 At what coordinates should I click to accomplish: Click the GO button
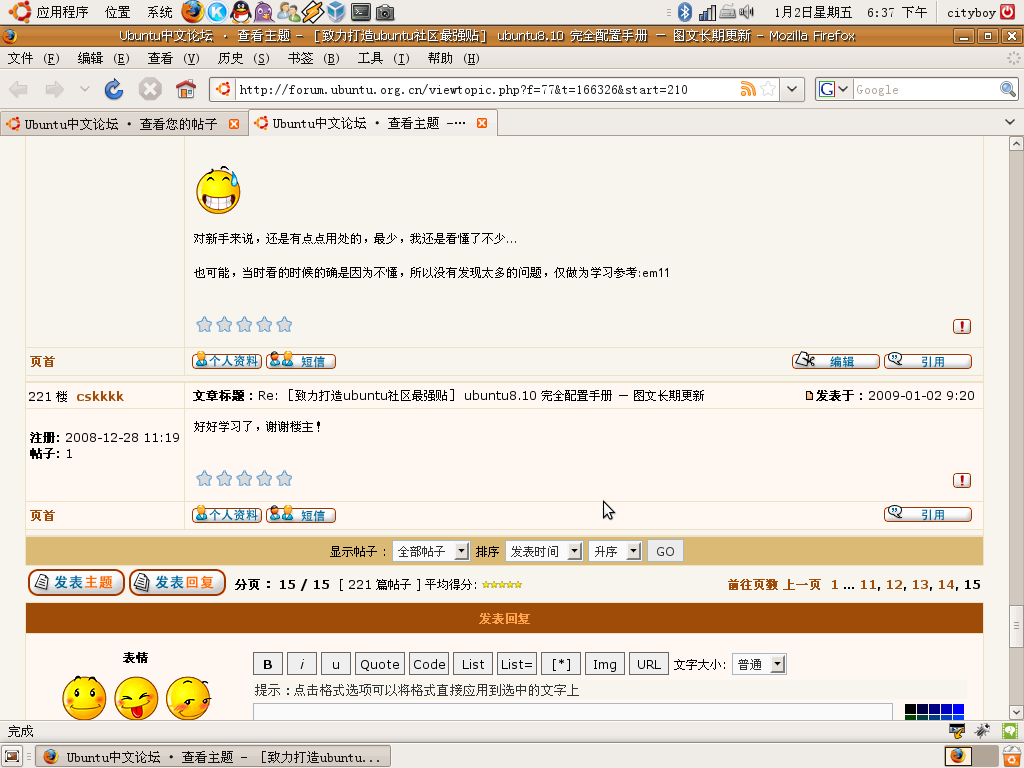click(x=665, y=551)
